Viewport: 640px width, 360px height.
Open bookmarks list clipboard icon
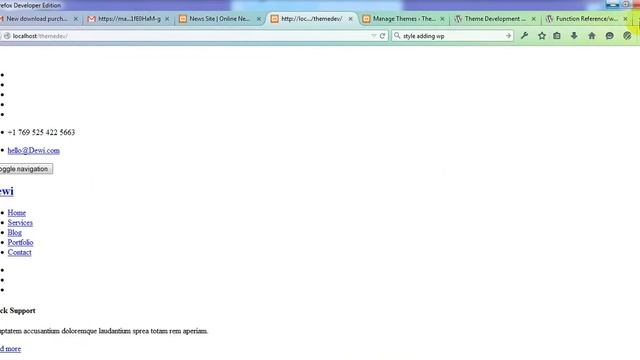557,36
